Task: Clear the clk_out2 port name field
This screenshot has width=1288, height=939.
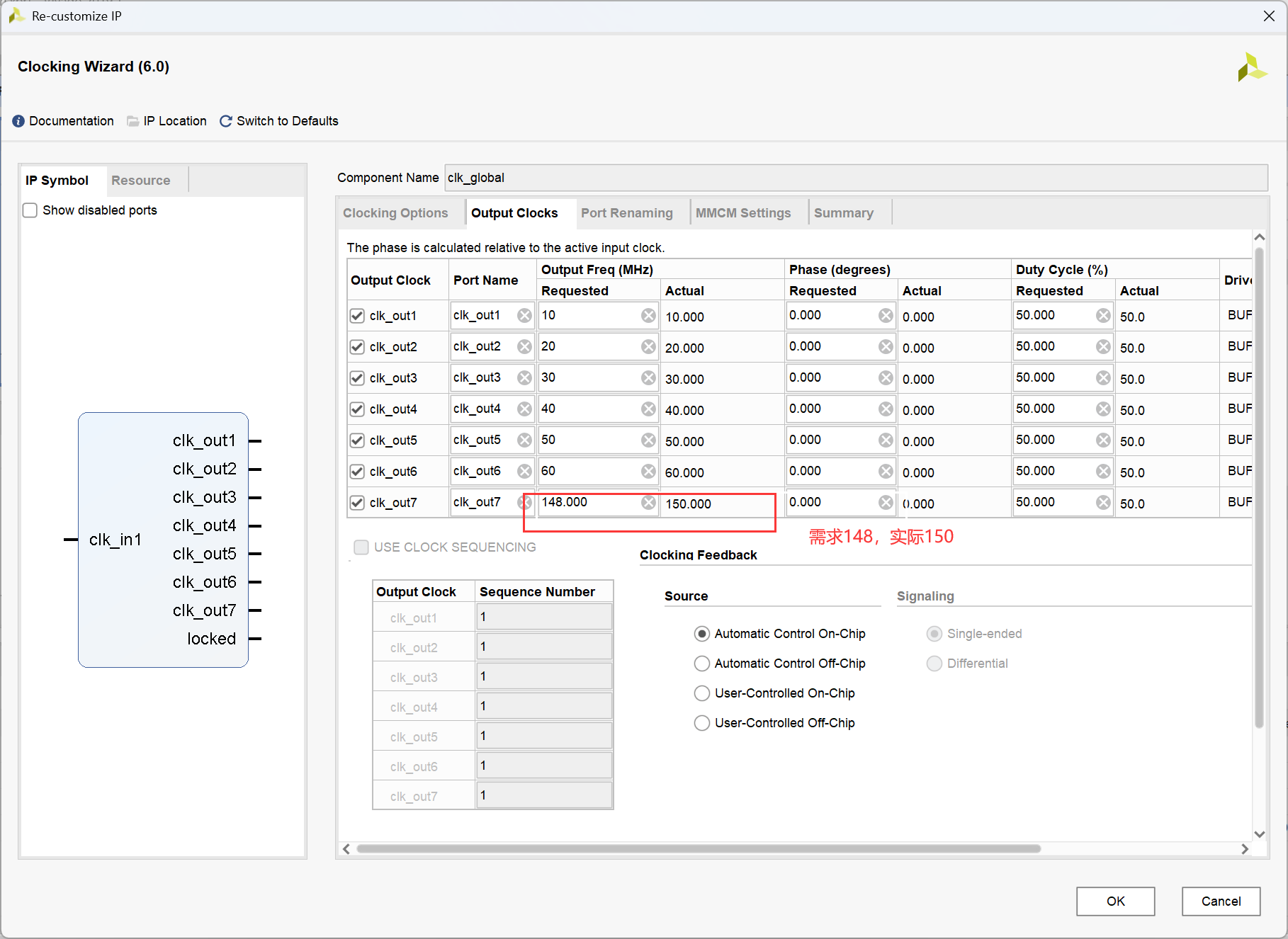Action: click(524, 347)
